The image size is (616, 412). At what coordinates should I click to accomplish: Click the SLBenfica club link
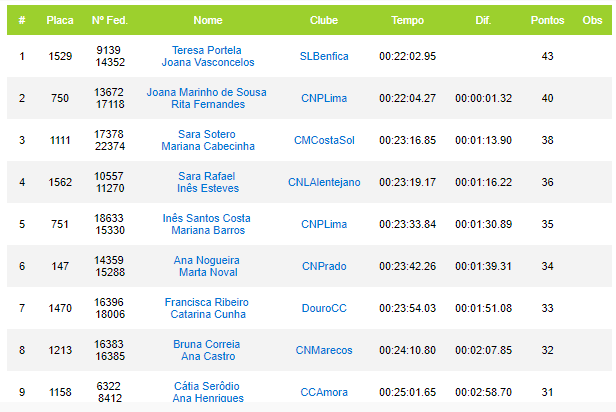coord(324,56)
